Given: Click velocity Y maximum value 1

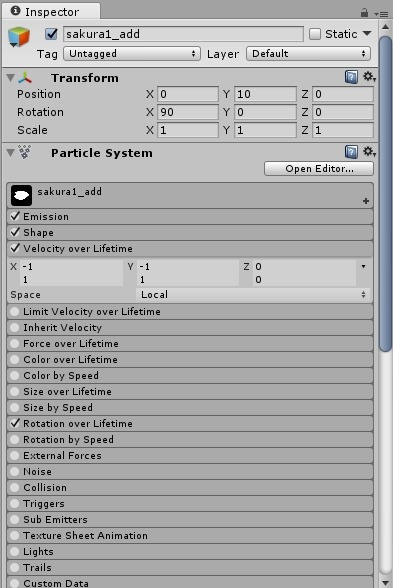Looking at the screenshot, I should pos(188,280).
